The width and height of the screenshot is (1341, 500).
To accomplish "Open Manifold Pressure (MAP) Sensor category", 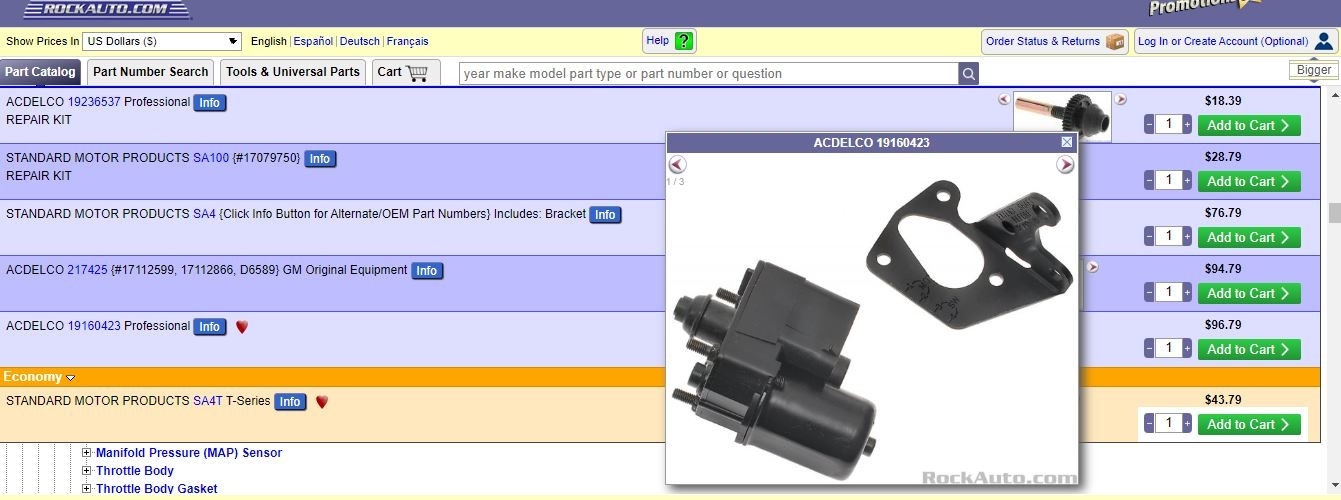I will pos(189,453).
